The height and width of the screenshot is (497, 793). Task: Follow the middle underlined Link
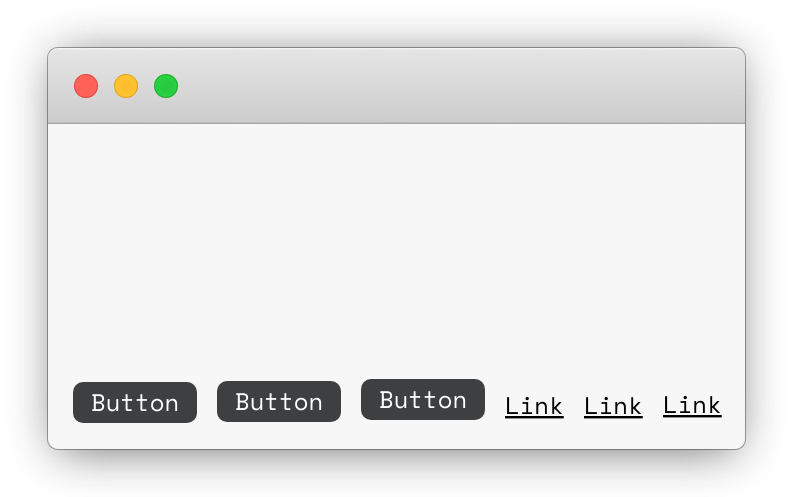pyautogui.click(x=613, y=406)
